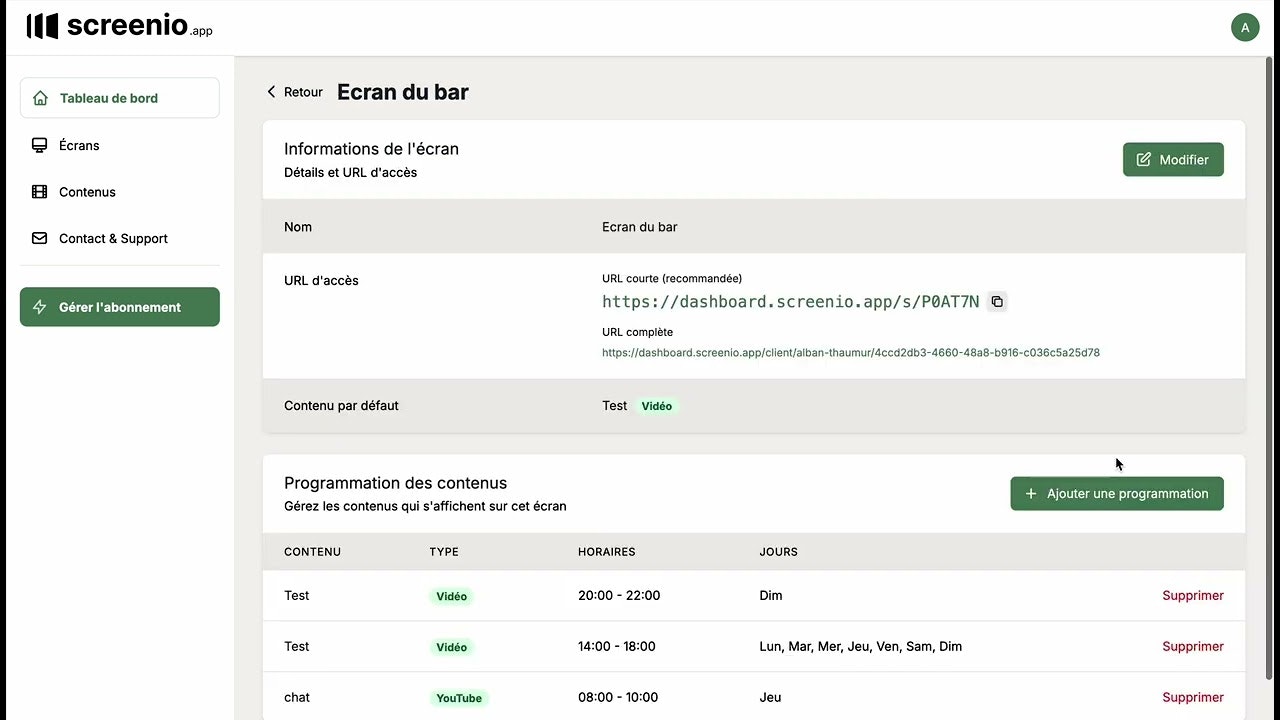Image resolution: width=1280 pixels, height=720 pixels.
Task: Click the envelope icon beside Contact & Support
Action: click(40, 238)
